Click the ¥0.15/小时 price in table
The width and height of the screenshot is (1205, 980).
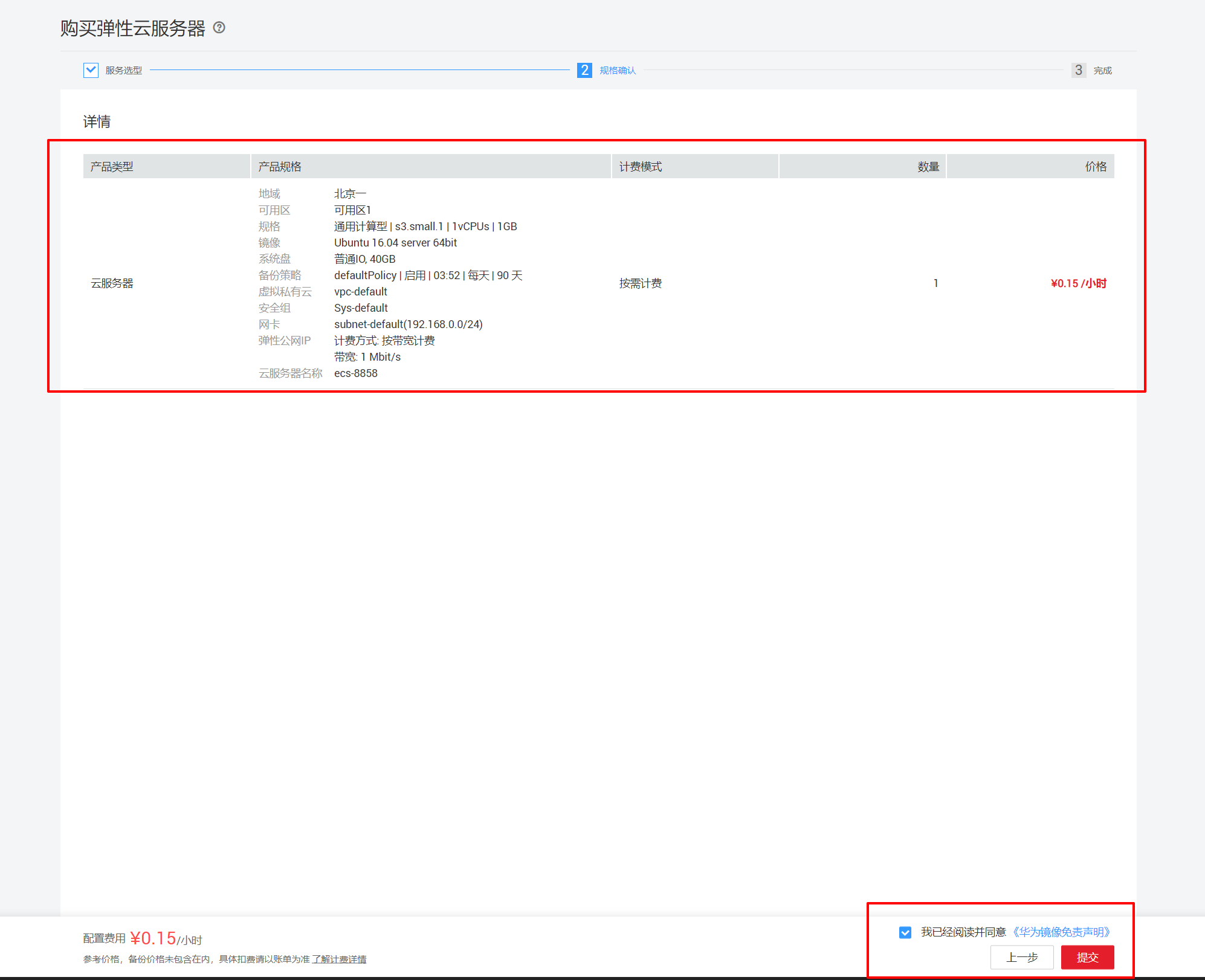(x=1078, y=283)
